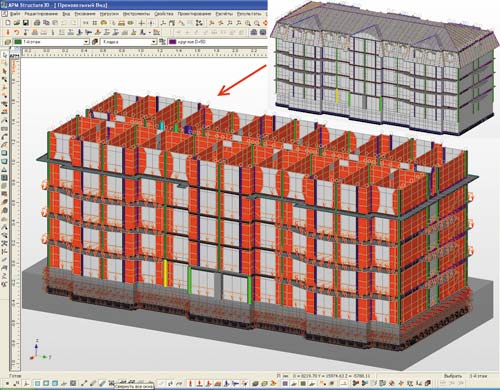Click the yellow helmet icon in top toolbar

[104, 23]
